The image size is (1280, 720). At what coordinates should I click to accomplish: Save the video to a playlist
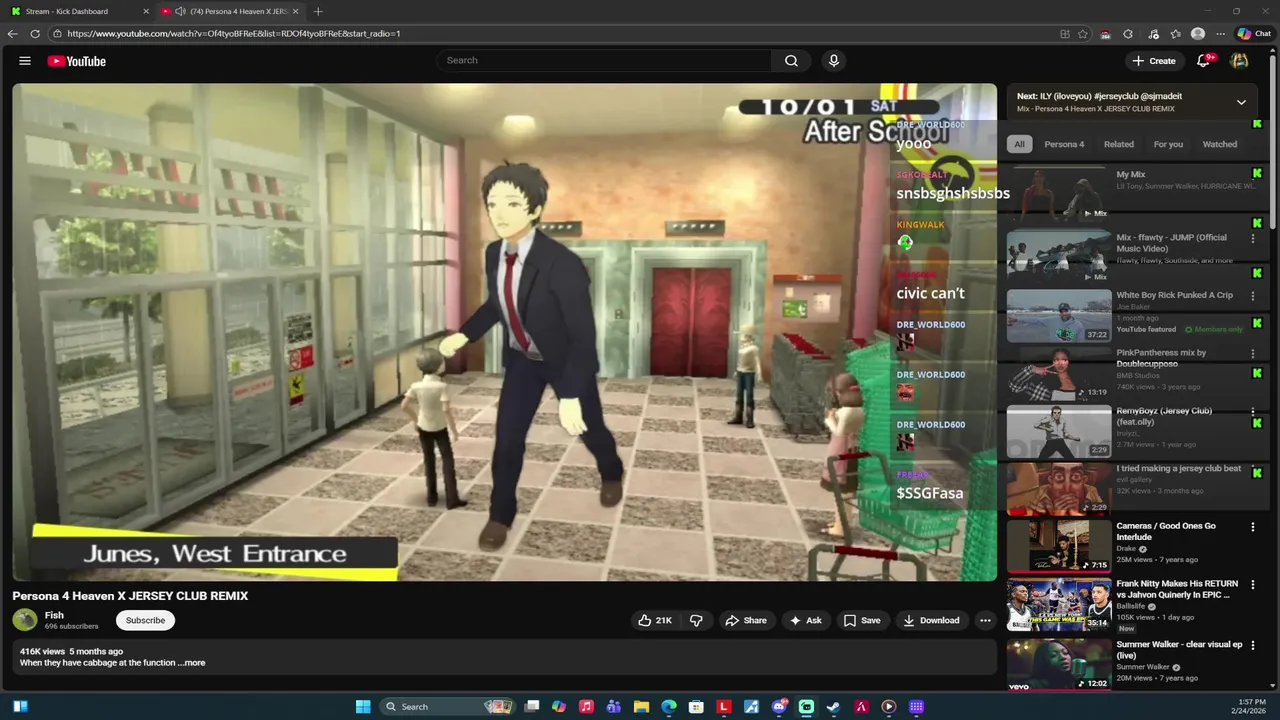point(862,620)
